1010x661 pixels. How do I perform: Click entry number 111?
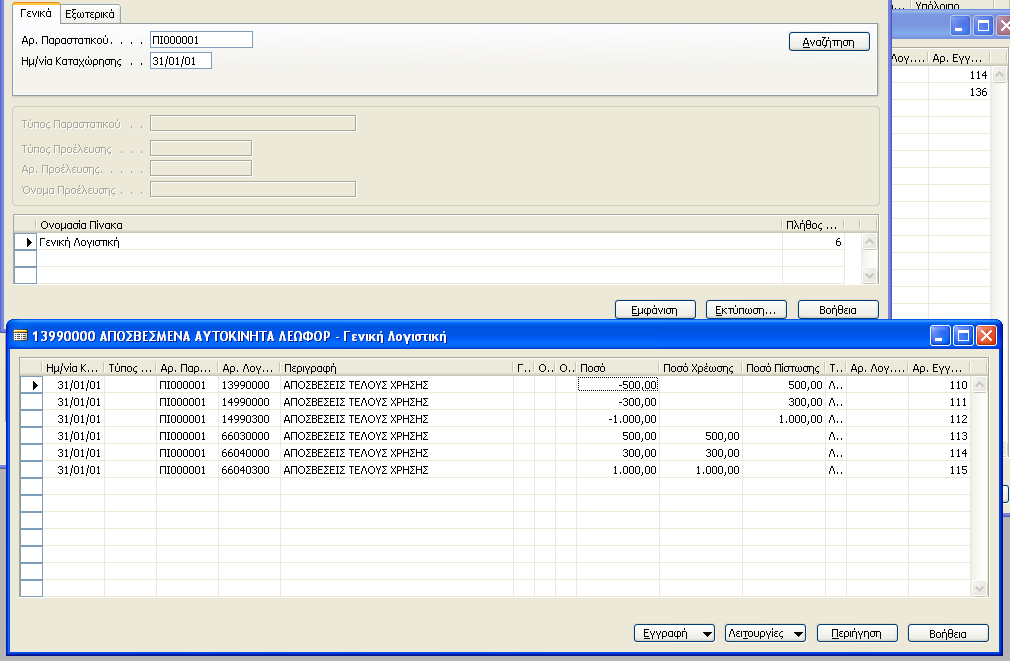click(x=939, y=402)
